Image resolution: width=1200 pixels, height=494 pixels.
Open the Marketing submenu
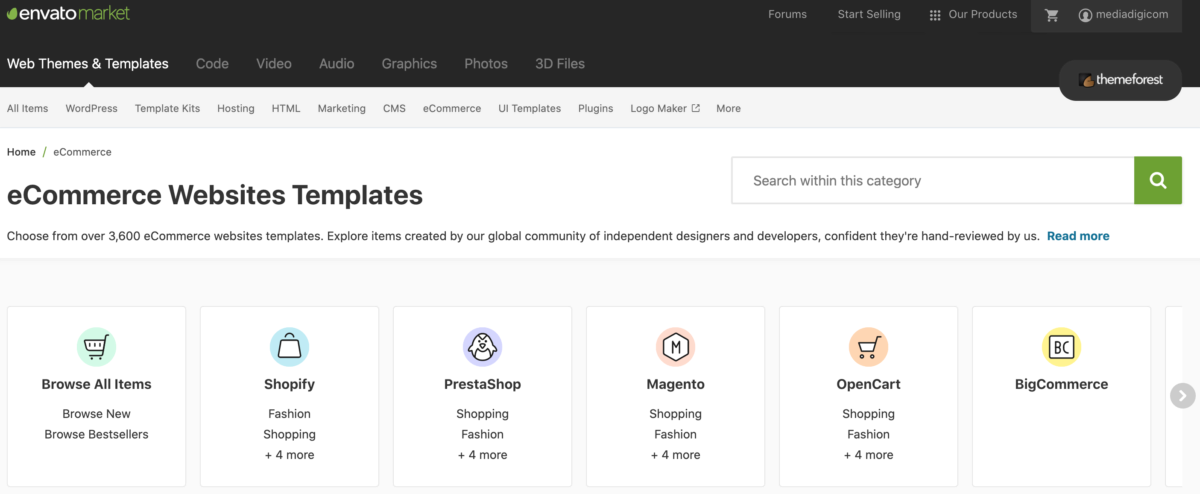tap(342, 108)
